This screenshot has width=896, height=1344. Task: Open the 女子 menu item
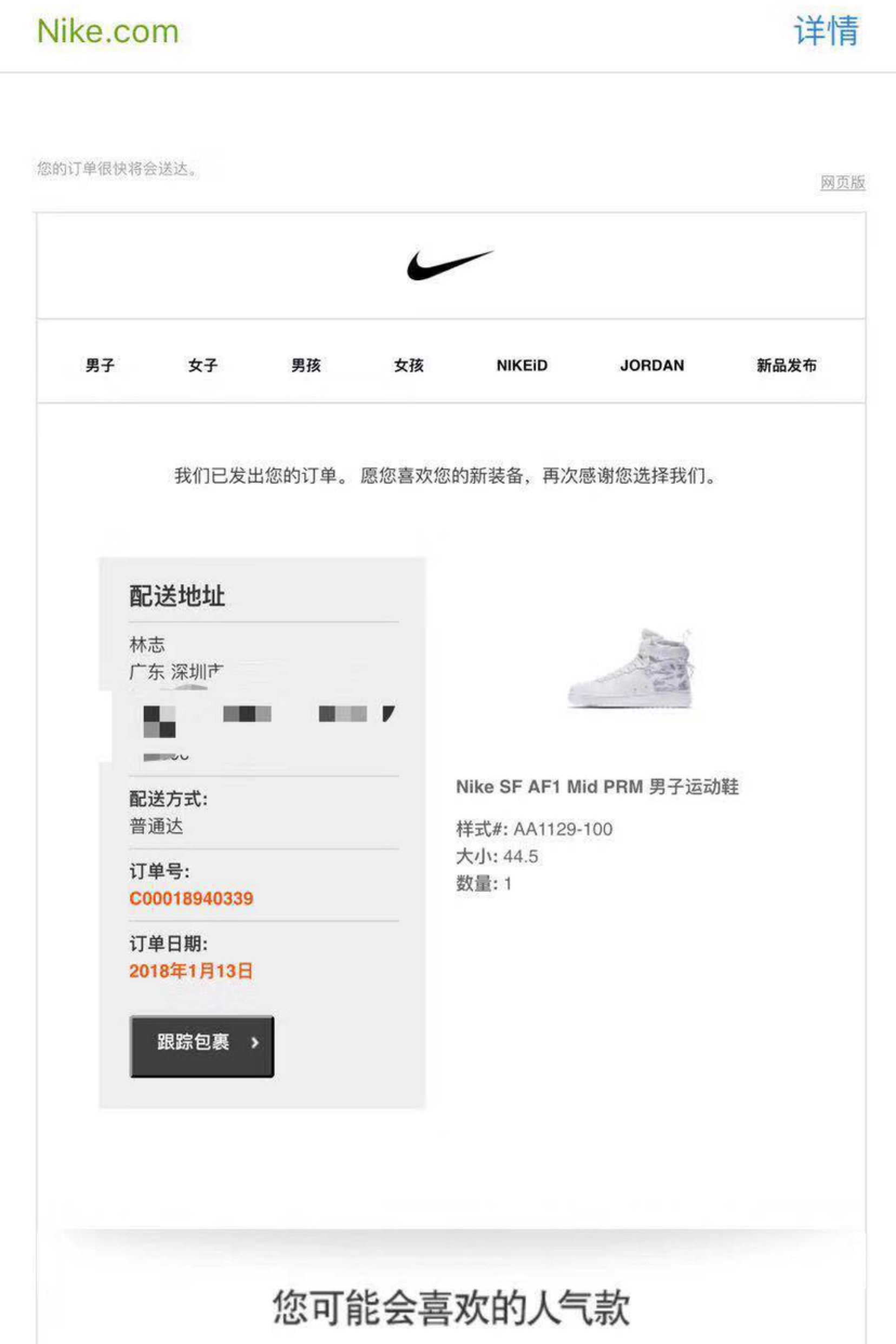(x=203, y=365)
